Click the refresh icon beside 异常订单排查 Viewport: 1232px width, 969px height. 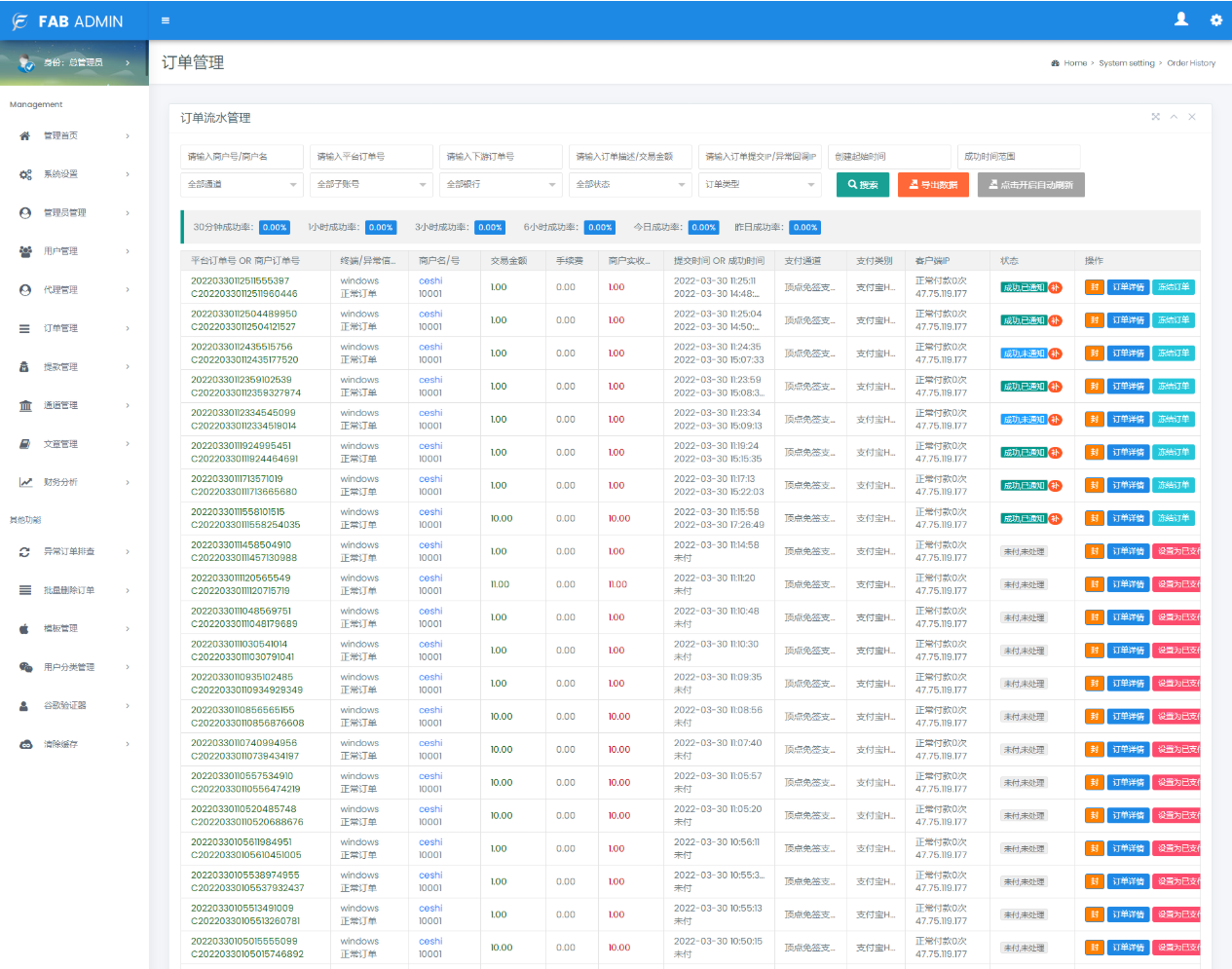tap(25, 552)
